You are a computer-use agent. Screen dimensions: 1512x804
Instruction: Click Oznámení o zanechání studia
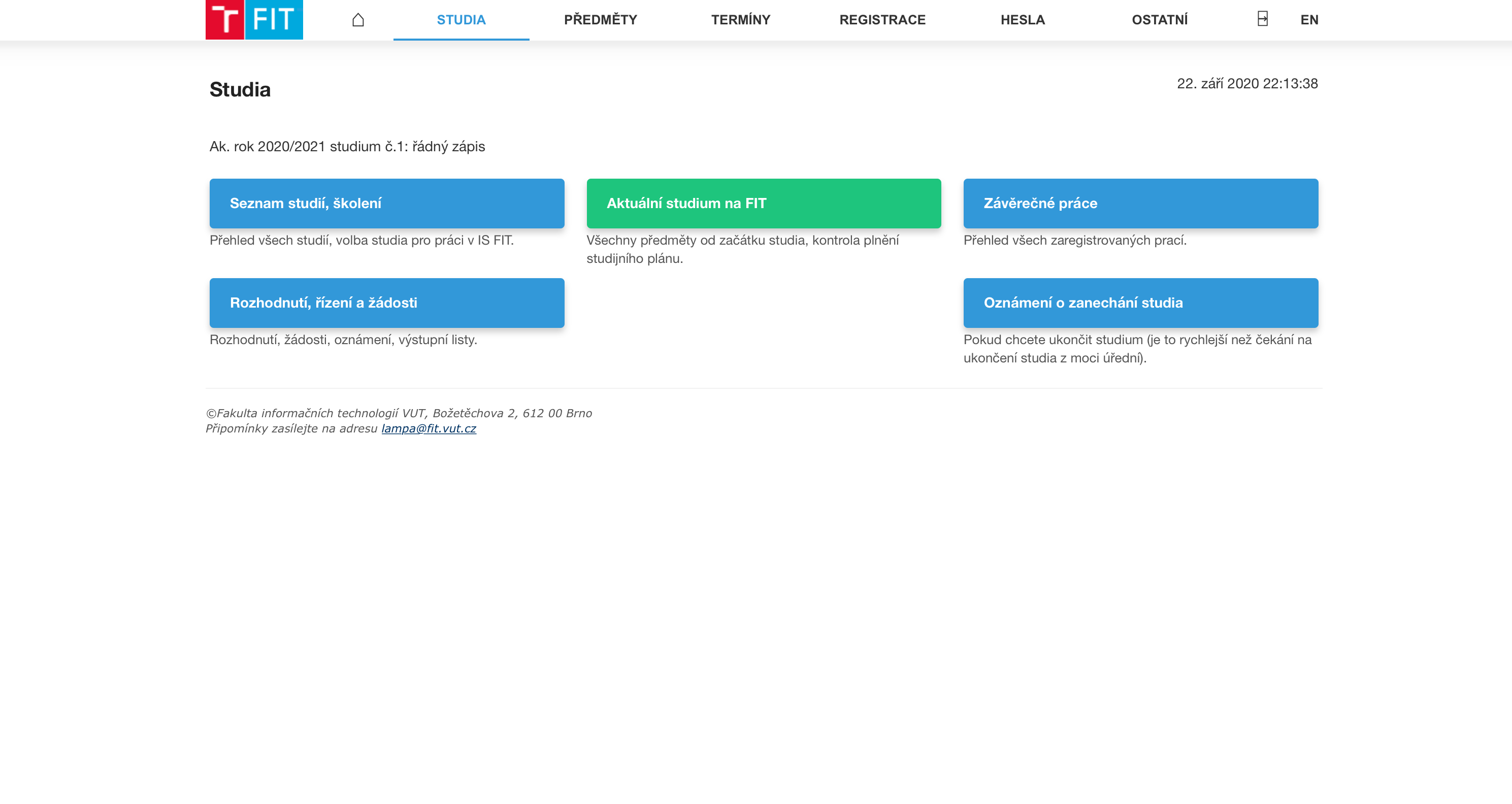coord(1140,303)
